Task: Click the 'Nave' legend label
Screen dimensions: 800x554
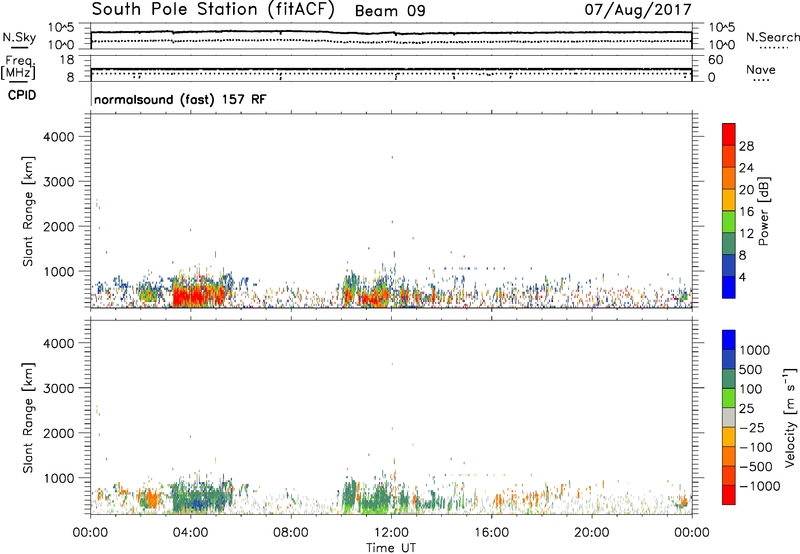Action: 760,69
